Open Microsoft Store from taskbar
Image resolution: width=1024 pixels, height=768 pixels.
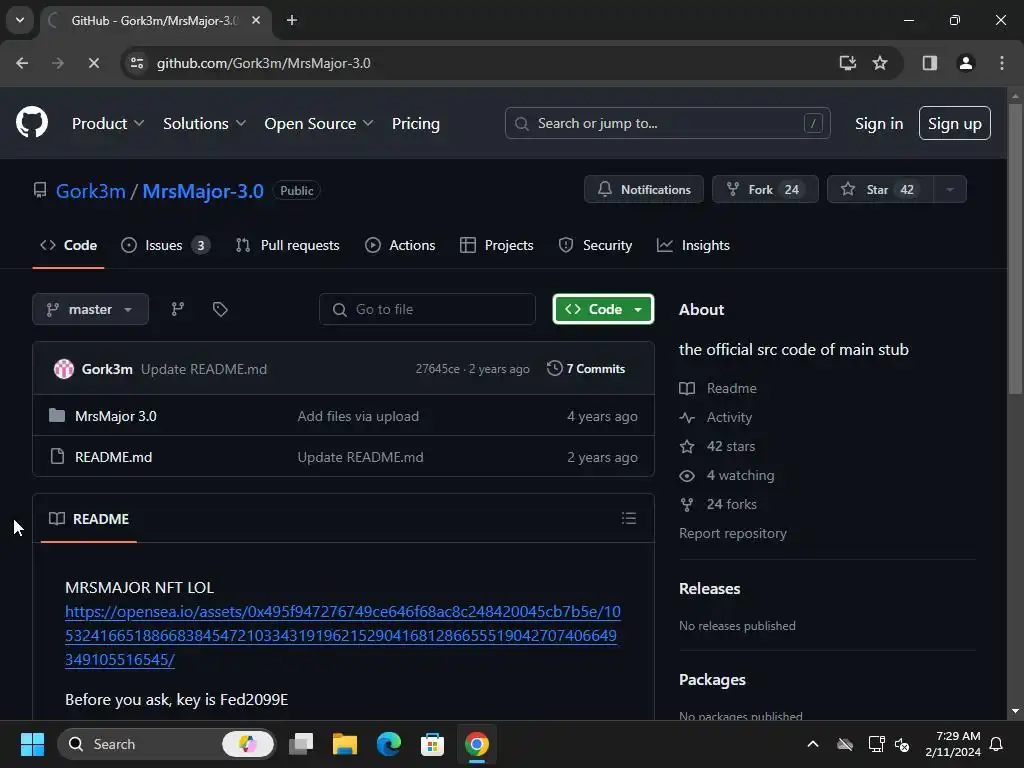432,744
